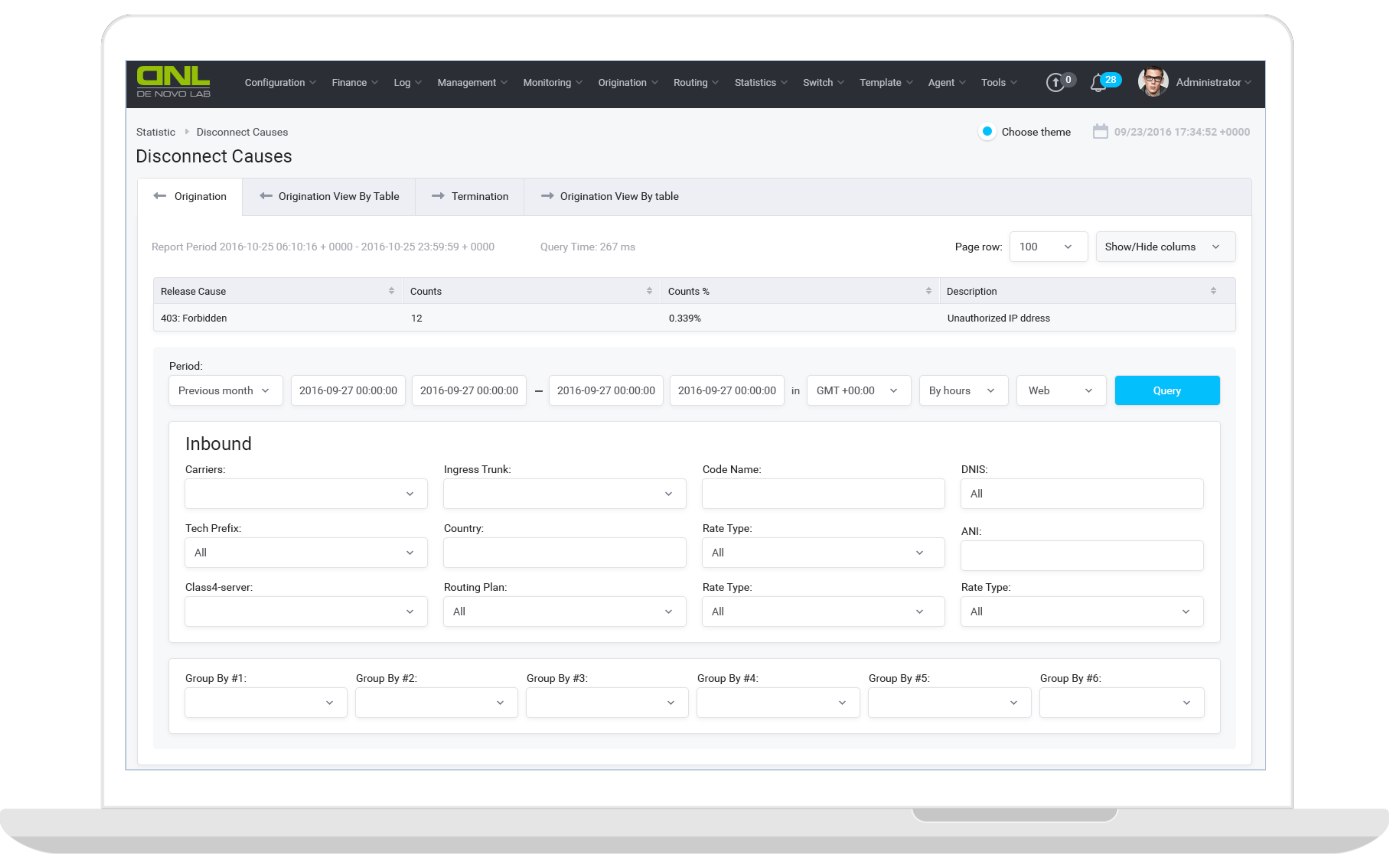The image size is (1389, 868).
Task: Open the Page row 100 dropdown
Action: coord(1048,247)
